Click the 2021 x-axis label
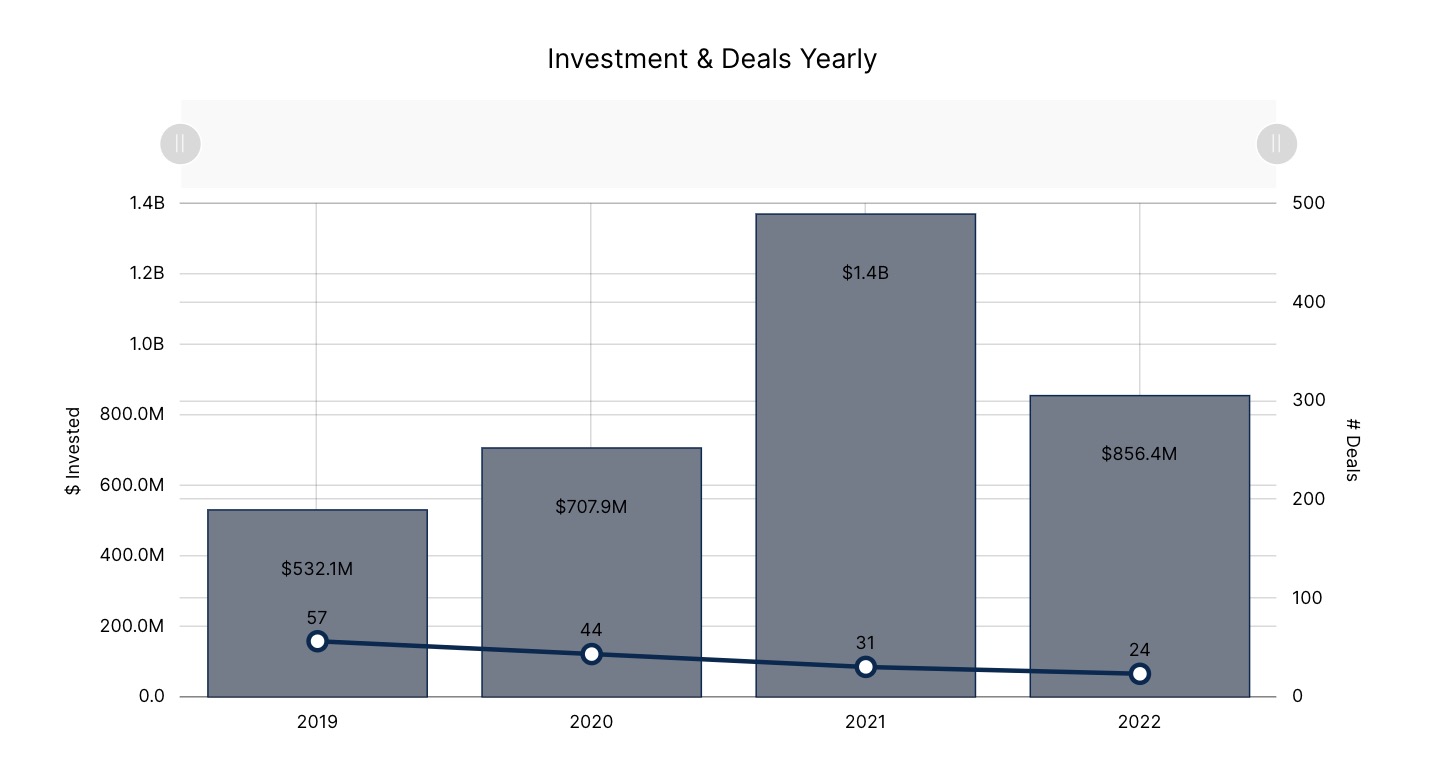The height and width of the screenshot is (758, 1430). [865, 722]
